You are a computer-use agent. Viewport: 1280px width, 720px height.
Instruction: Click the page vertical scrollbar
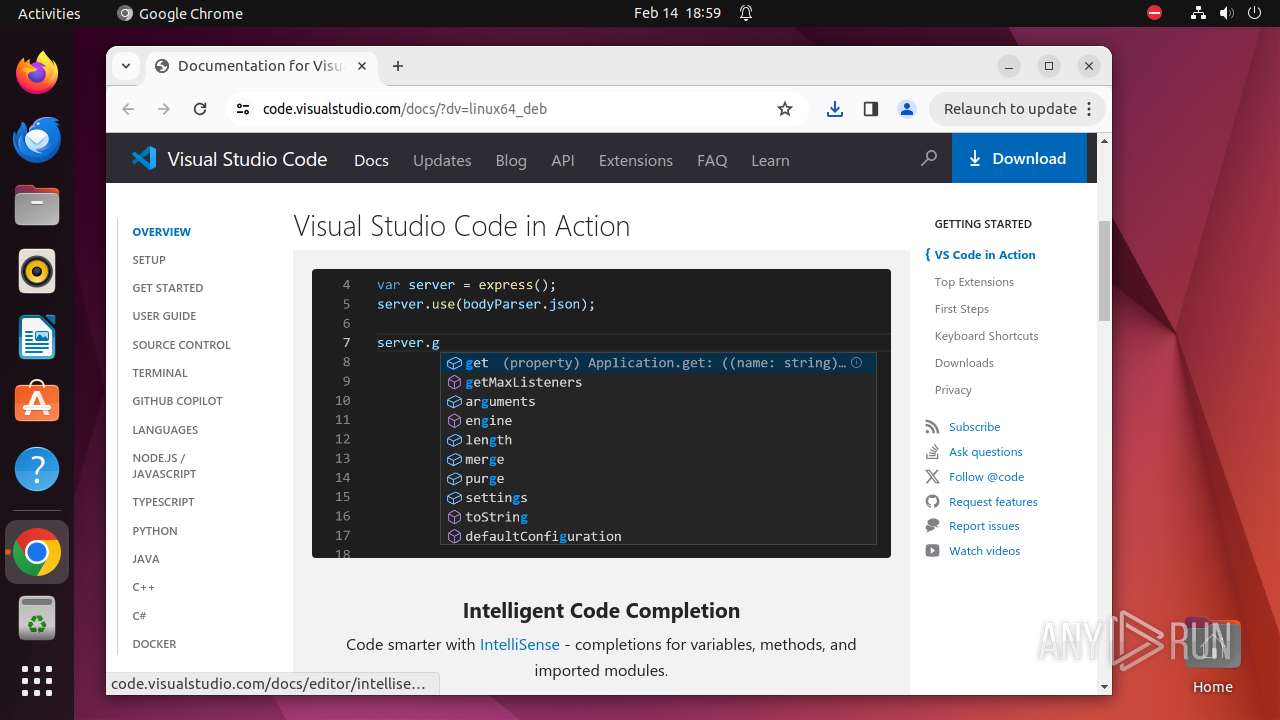pos(1104,270)
